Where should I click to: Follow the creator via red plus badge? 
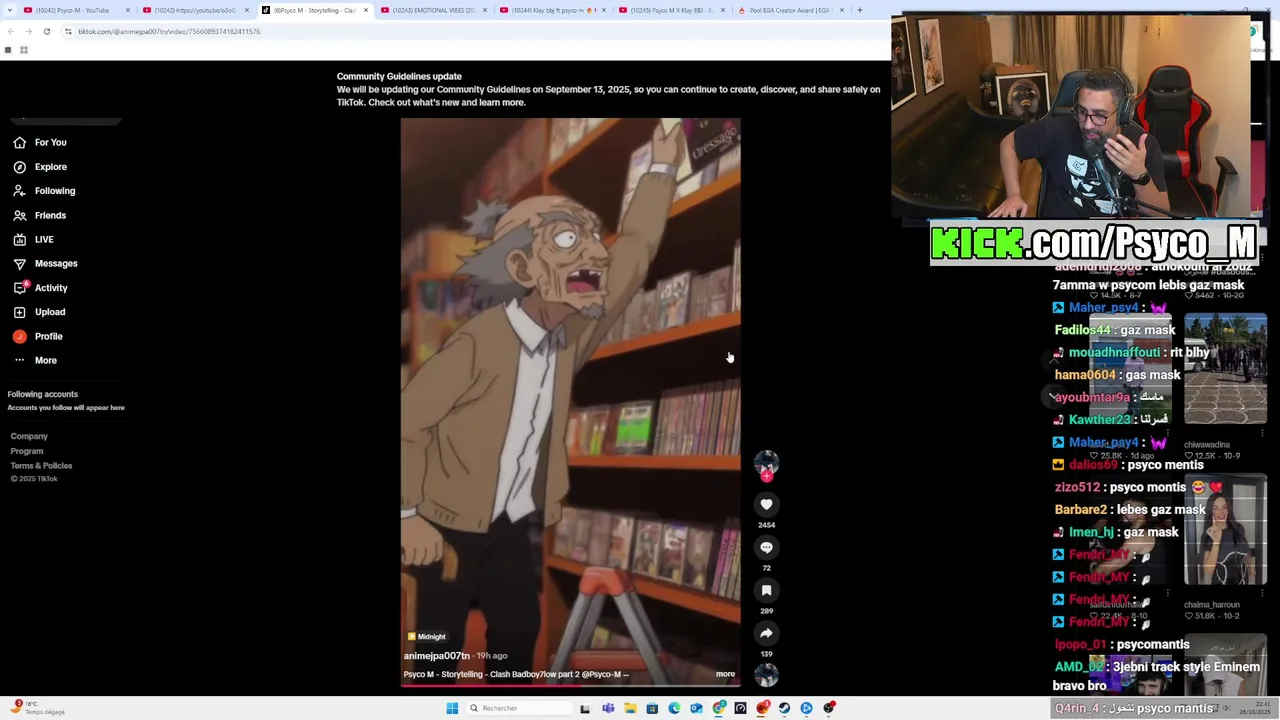tap(767, 477)
